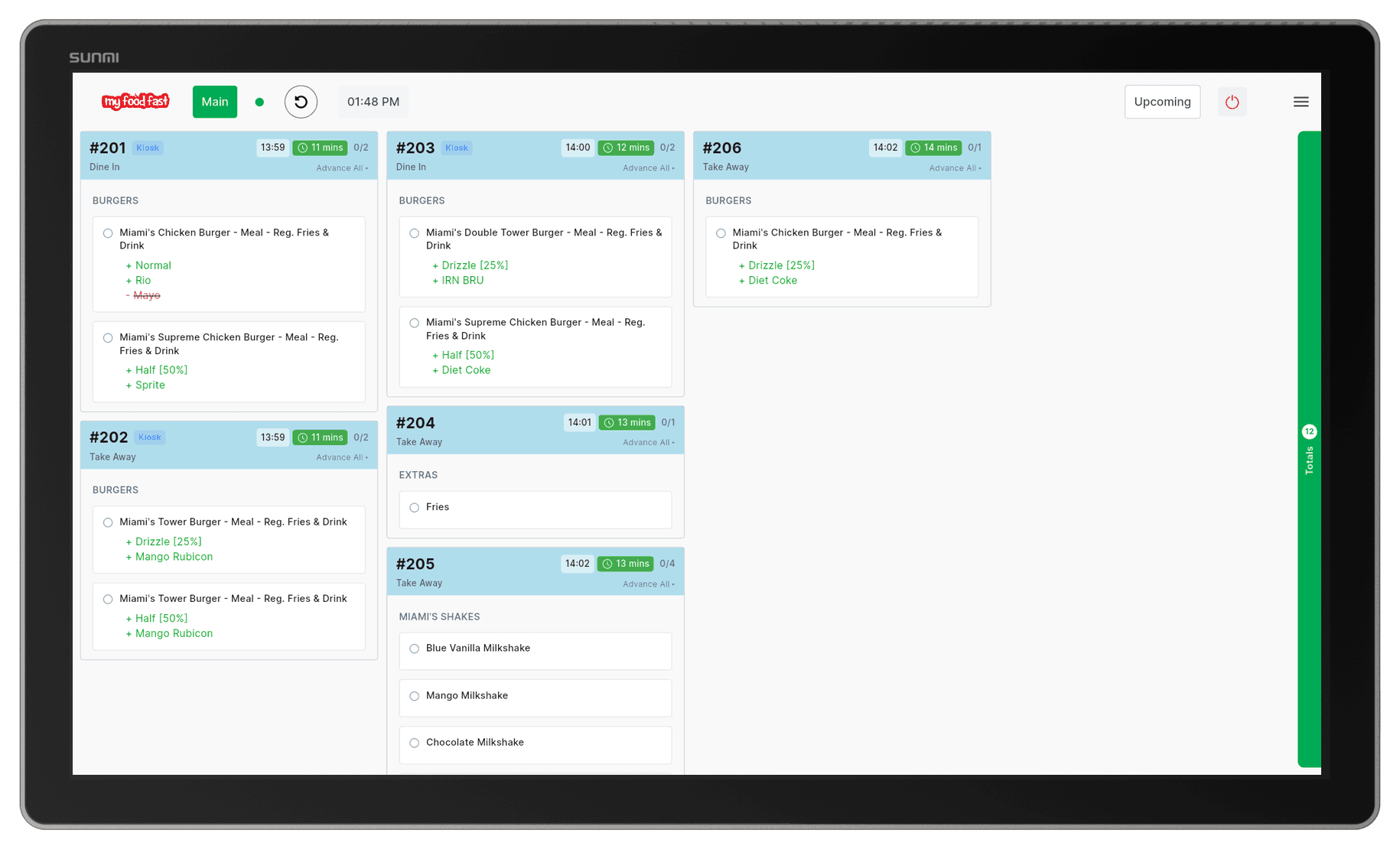Click the 0/1 progress count on order #204

pyautogui.click(x=668, y=422)
